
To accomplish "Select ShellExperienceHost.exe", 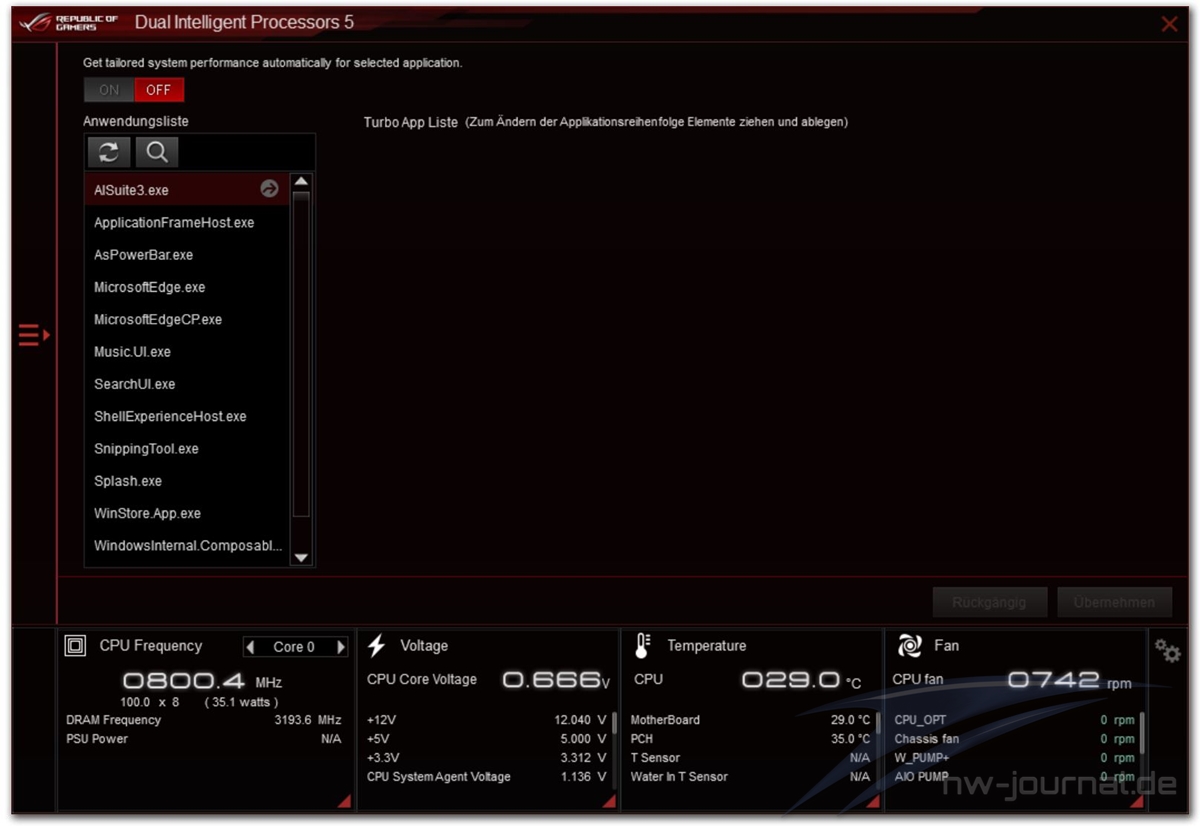I will coord(187,416).
